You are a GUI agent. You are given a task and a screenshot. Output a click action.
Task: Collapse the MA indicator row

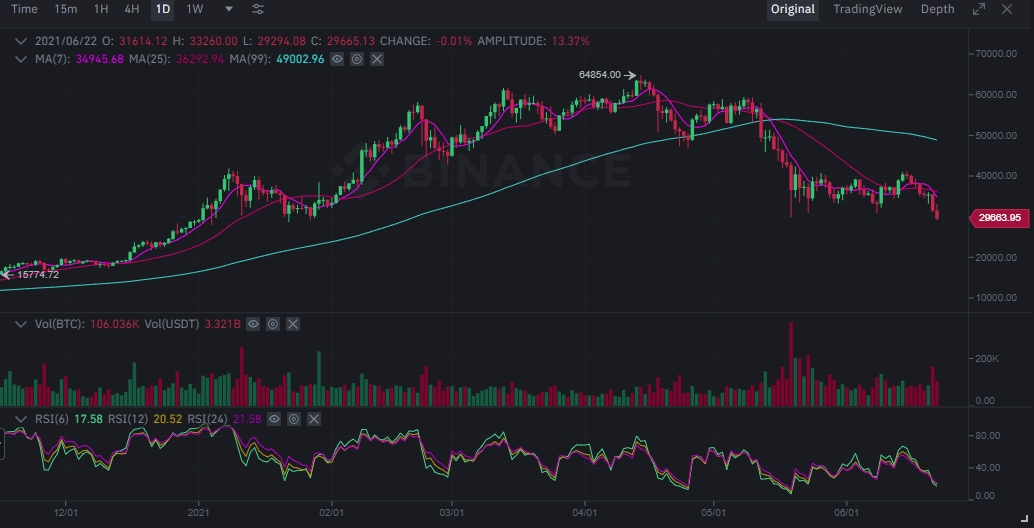[x=23, y=59]
